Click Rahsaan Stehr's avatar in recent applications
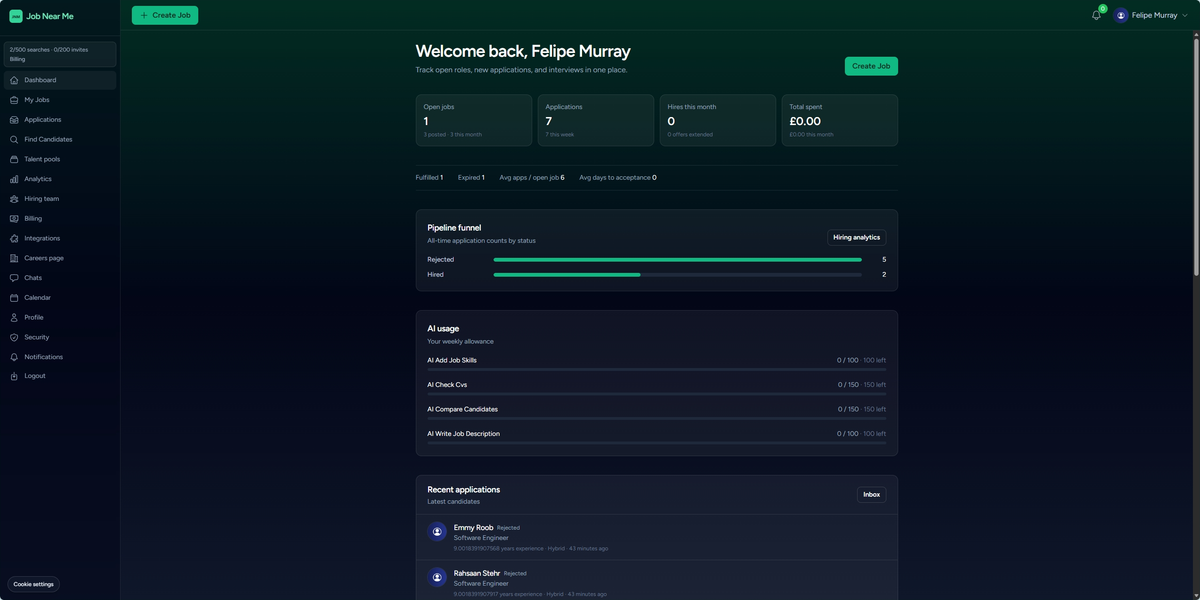1200x600 pixels. point(437,578)
